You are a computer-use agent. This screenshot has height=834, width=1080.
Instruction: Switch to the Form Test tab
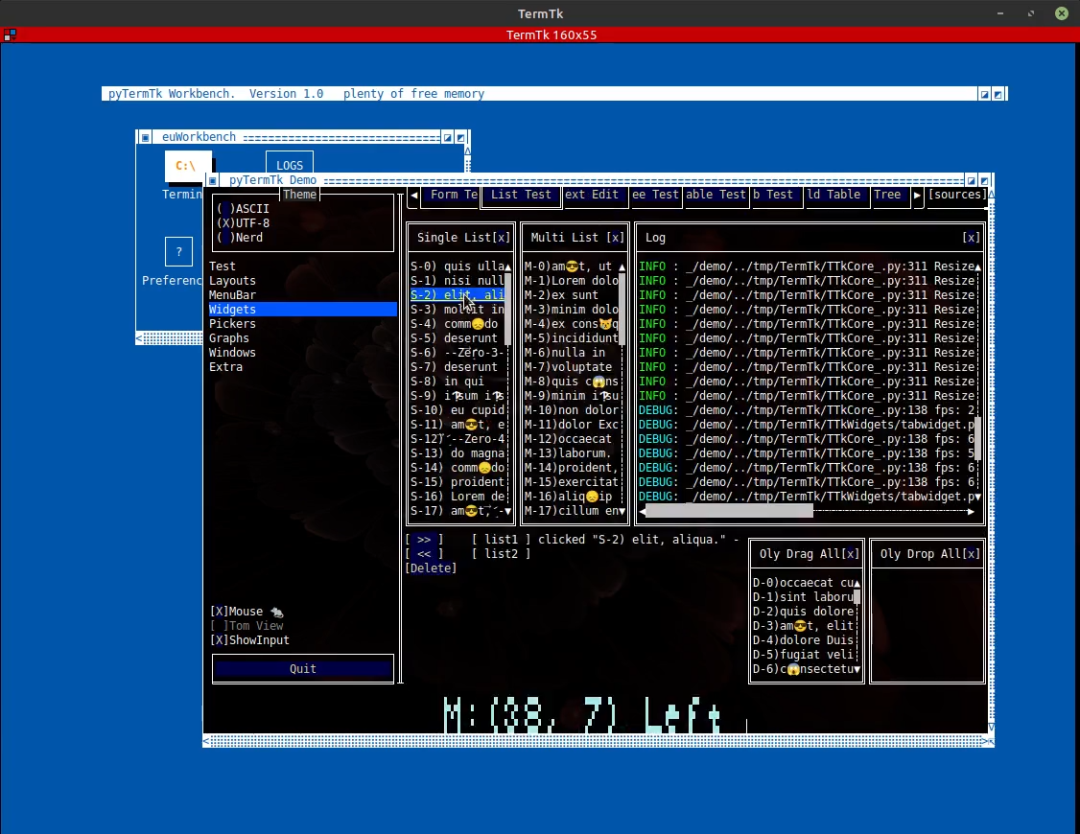coord(451,195)
